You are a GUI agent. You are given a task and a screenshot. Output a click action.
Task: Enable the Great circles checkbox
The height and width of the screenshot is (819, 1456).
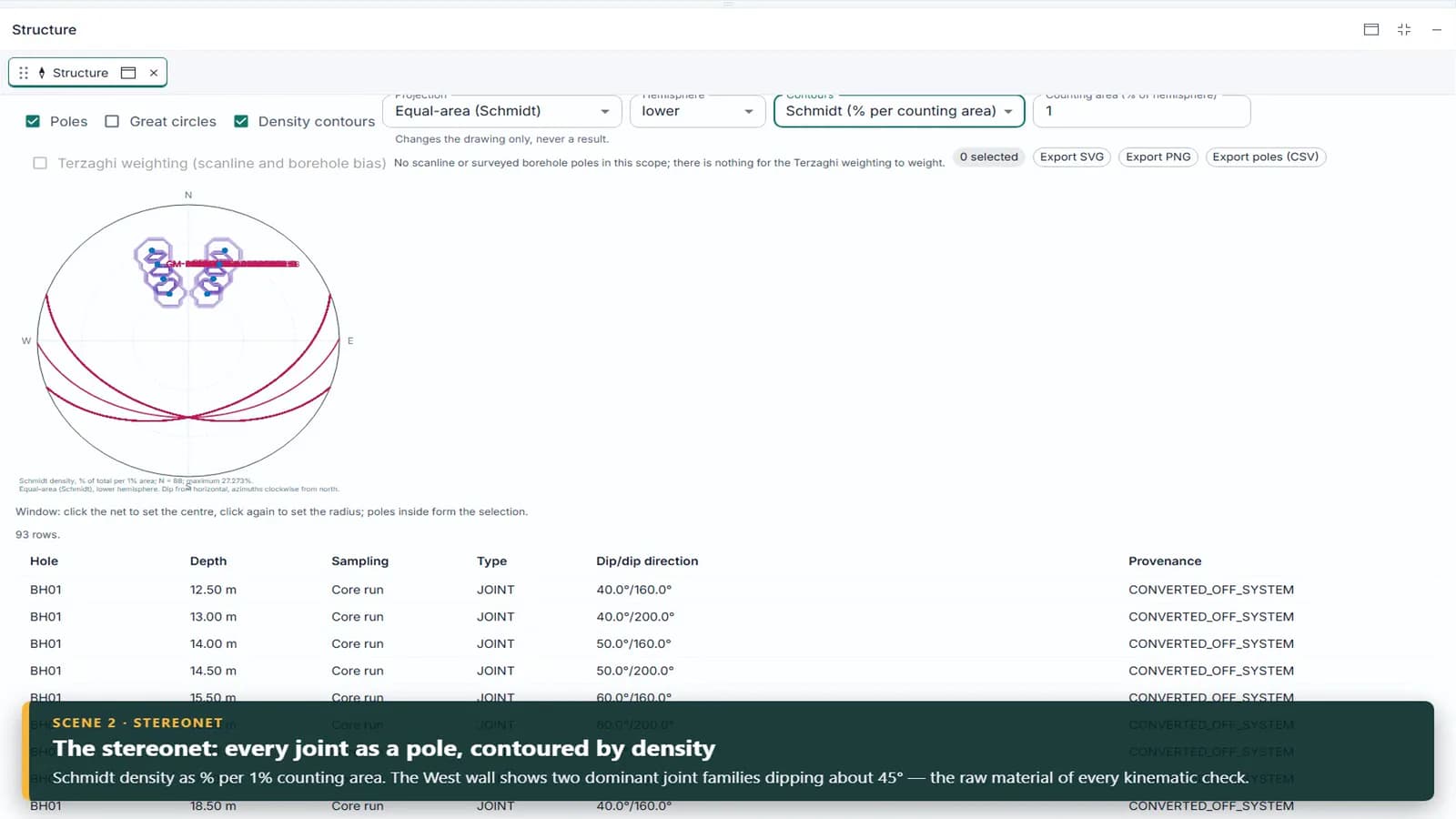pos(112,121)
